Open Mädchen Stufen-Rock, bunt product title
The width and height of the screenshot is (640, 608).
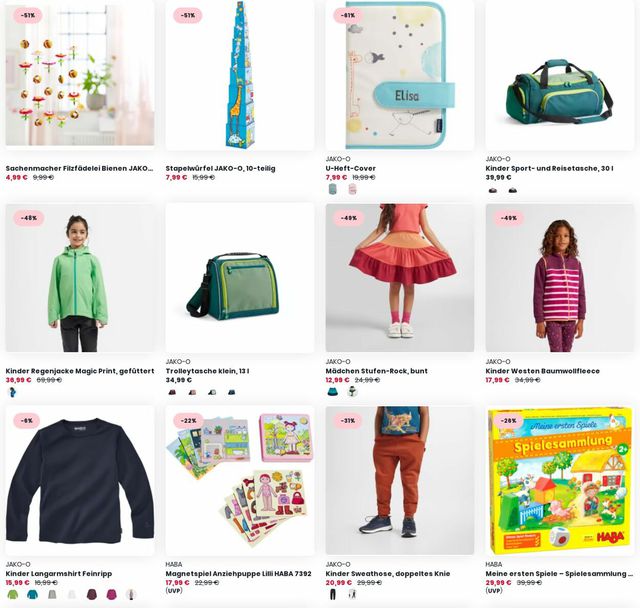tap(376, 371)
